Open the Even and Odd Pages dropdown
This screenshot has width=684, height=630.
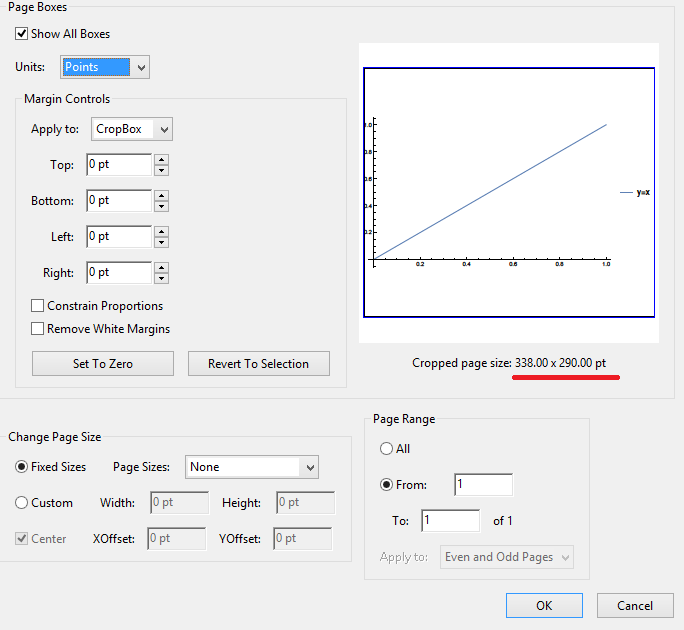507,557
